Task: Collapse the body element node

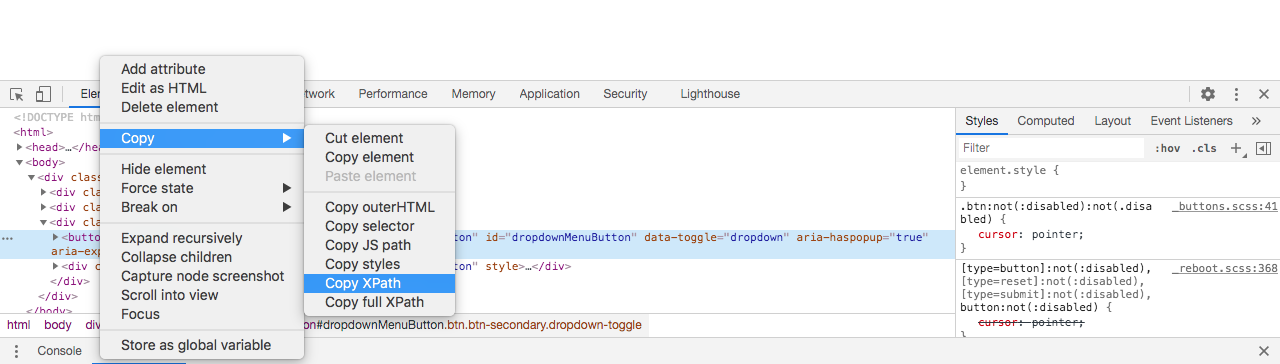Action: click(20, 162)
